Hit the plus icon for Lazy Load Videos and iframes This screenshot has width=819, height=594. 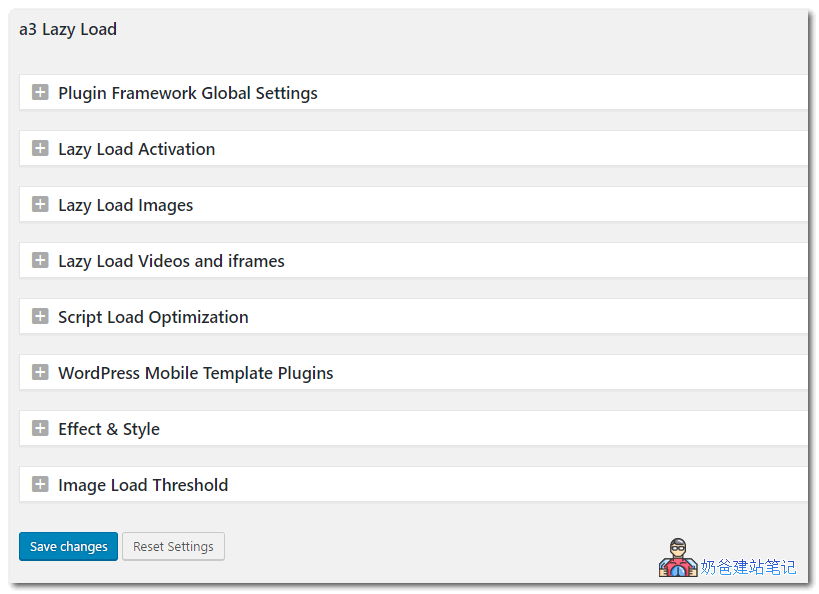[x=40, y=261]
